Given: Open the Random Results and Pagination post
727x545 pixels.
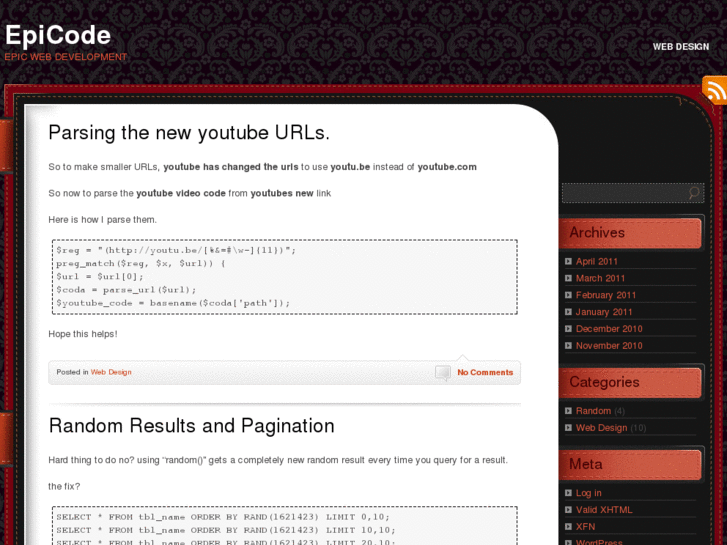Looking at the screenshot, I should pos(191,426).
